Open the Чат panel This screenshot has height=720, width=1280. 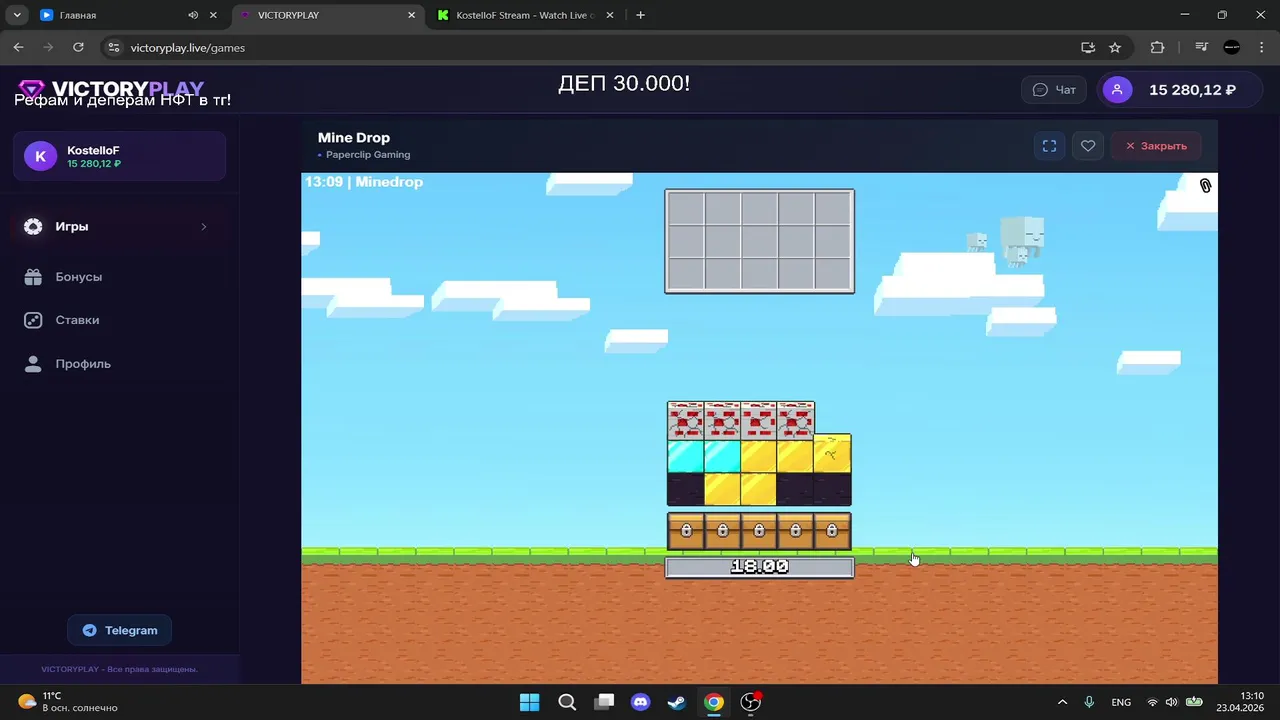[x=1054, y=90]
